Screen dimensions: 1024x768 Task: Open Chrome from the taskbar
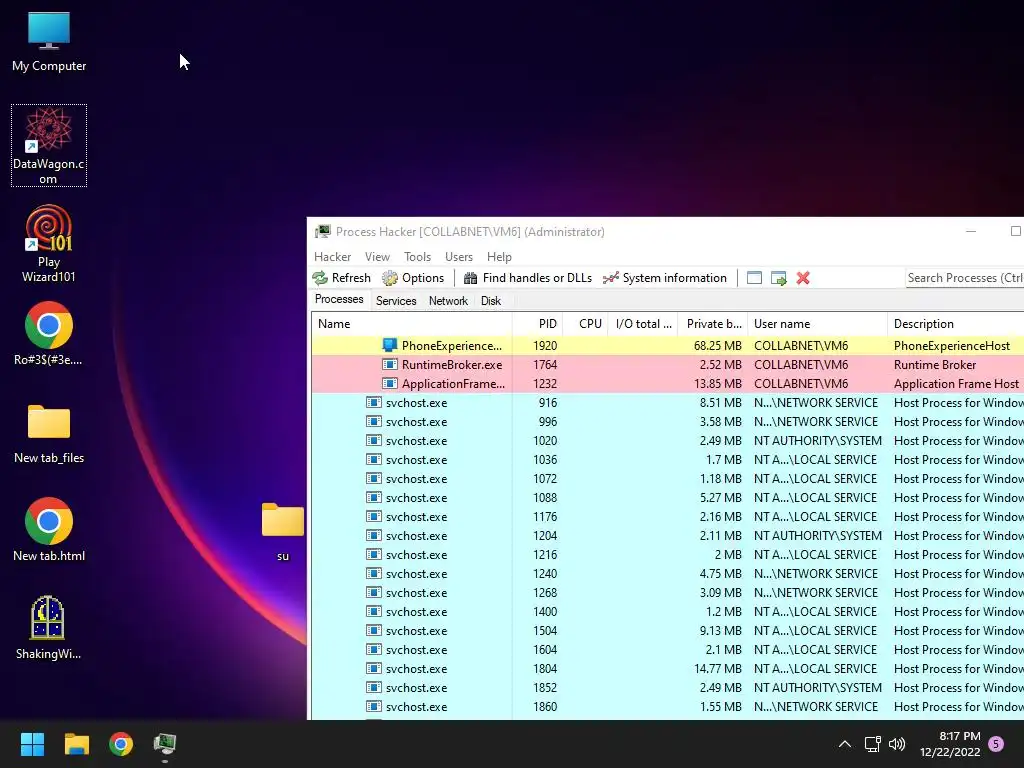(121, 744)
